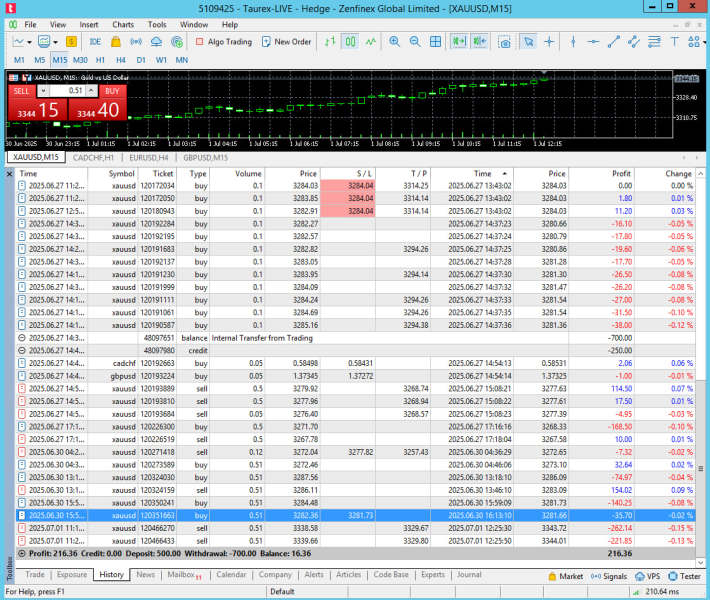Screen dimensions: 710x600
Task: Click the Zoom Out magnifier icon
Action: click(x=416, y=42)
